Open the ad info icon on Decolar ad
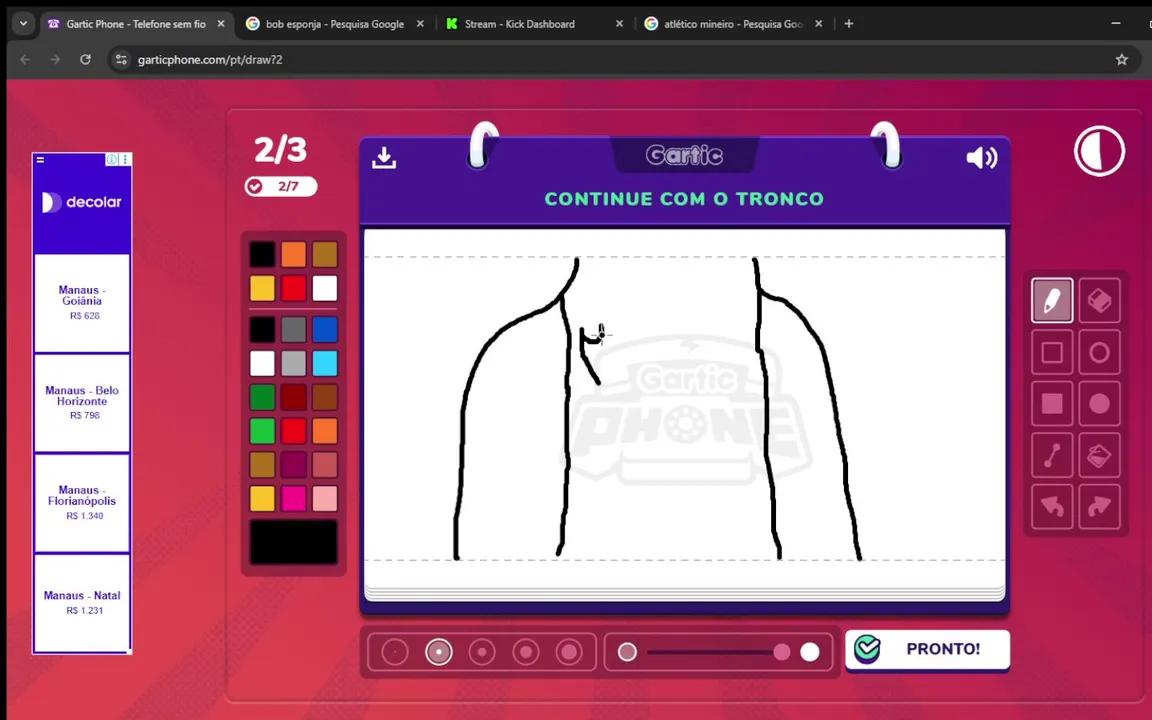This screenshot has height=720, width=1152. pos(112,159)
